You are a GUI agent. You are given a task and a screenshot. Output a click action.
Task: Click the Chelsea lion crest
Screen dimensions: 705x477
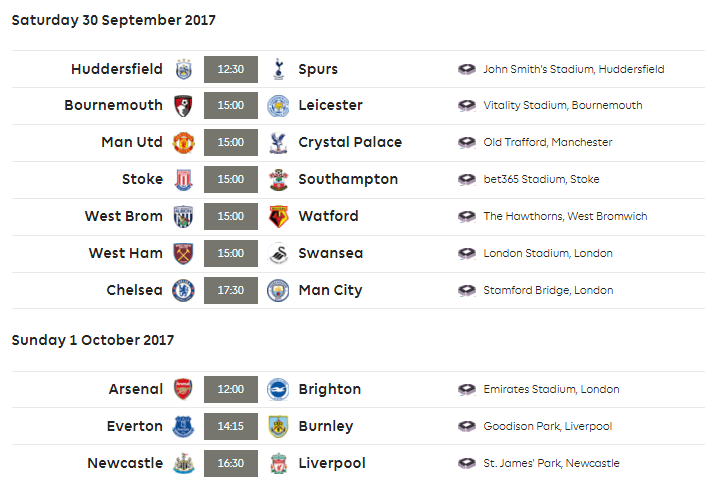click(x=183, y=290)
